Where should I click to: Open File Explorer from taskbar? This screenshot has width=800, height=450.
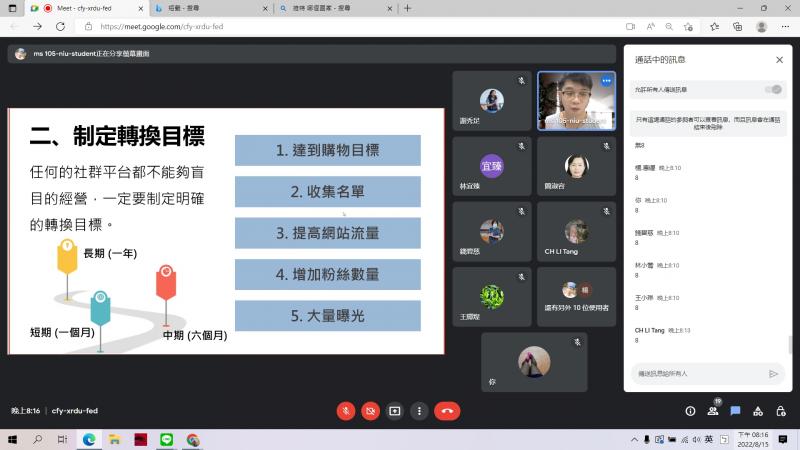(x=114, y=439)
